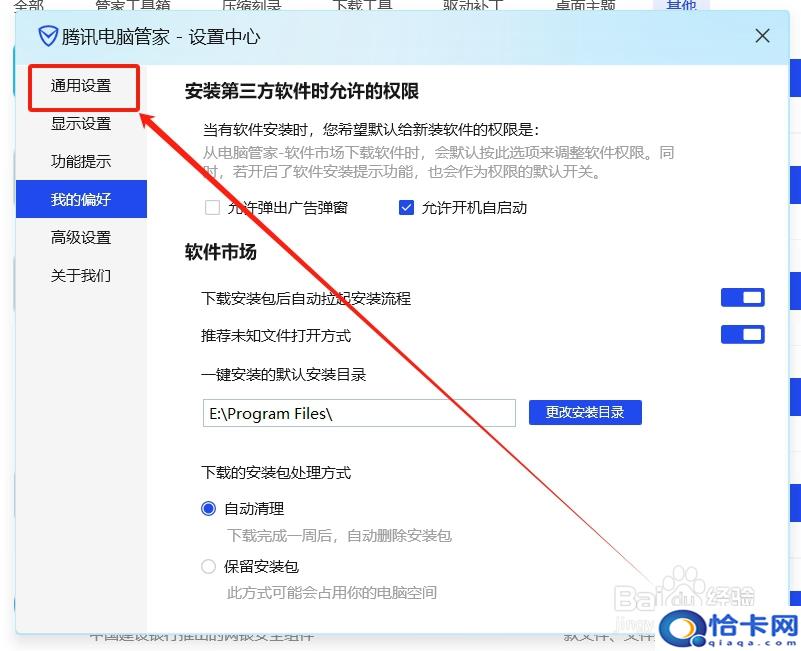This screenshot has height=651, width=801.
Task: Click the 下载的安装包处理方式 label
Action: (x=276, y=472)
